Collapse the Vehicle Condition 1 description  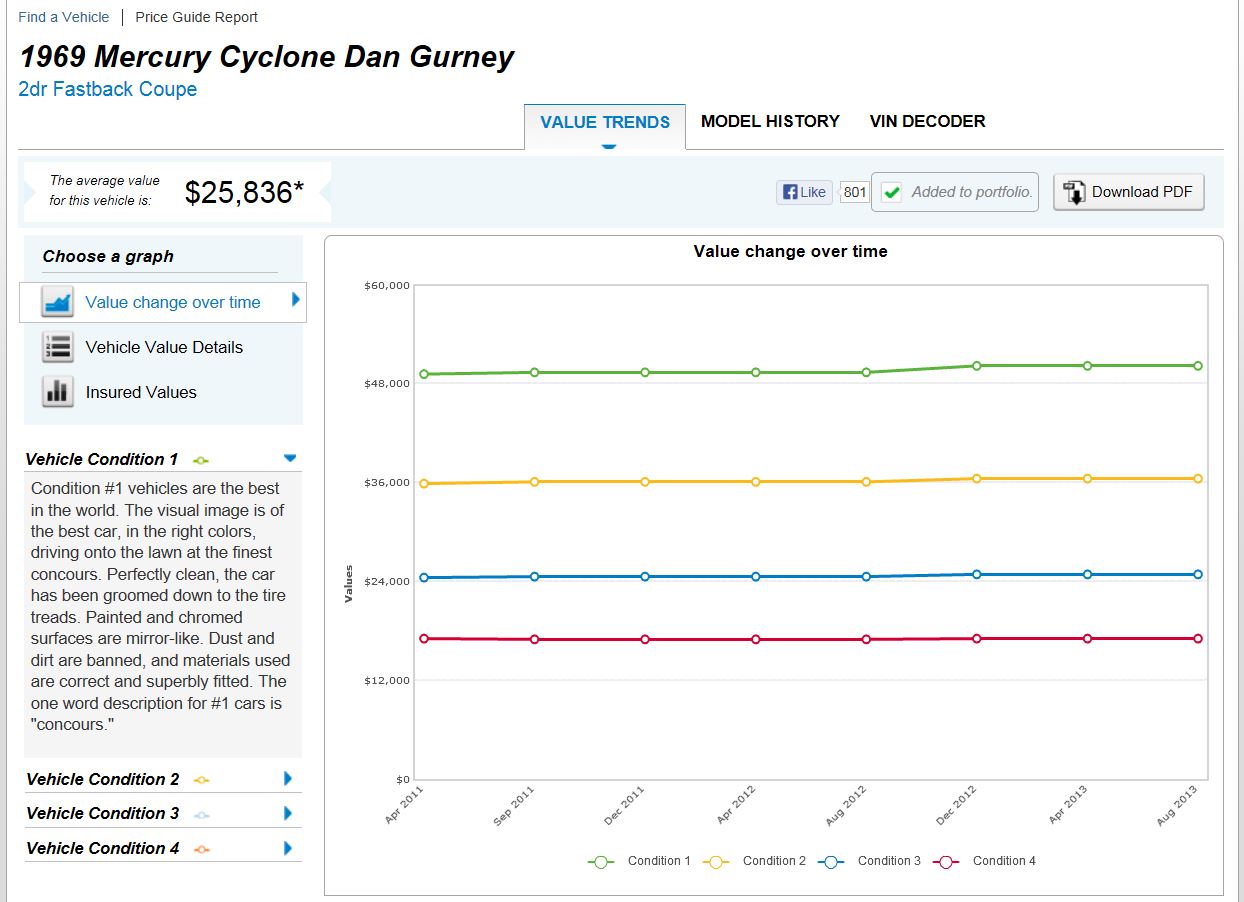point(290,458)
